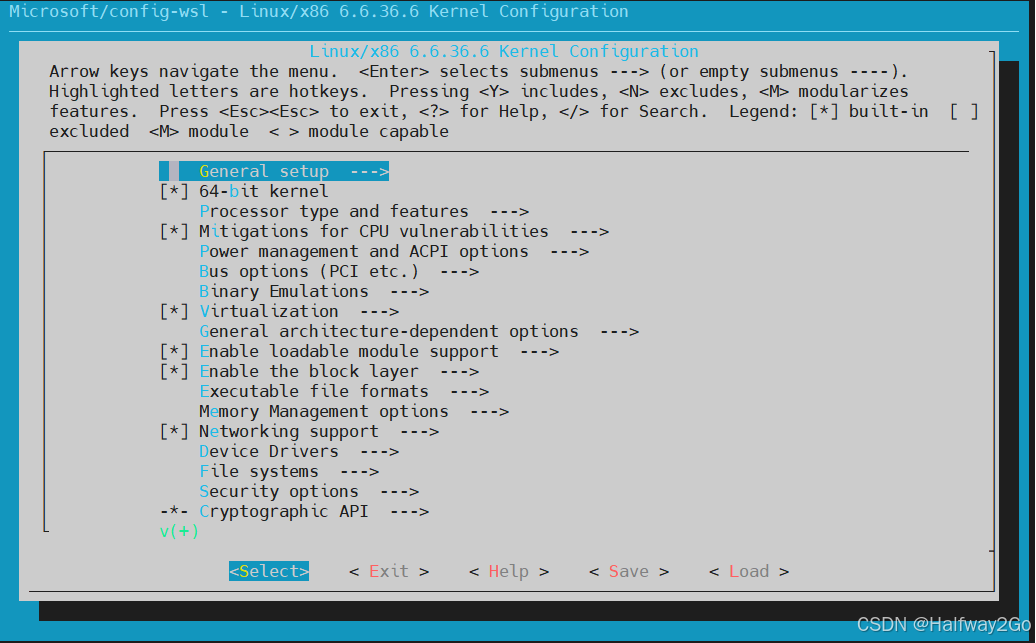Viewport: 1036px width, 643px height.
Task: Expand arrow after Networking support
Action: pos(420,432)
